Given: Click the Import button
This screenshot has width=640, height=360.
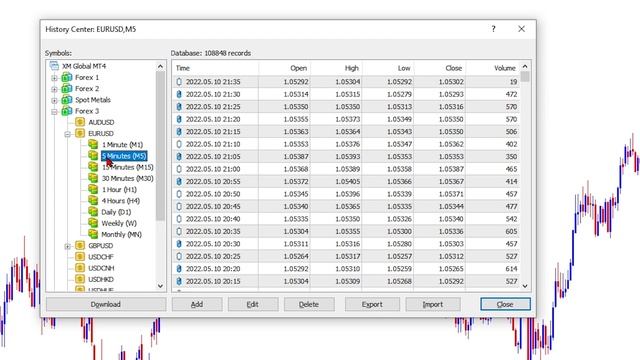Looking at the screenshot, I should (433, 304).
